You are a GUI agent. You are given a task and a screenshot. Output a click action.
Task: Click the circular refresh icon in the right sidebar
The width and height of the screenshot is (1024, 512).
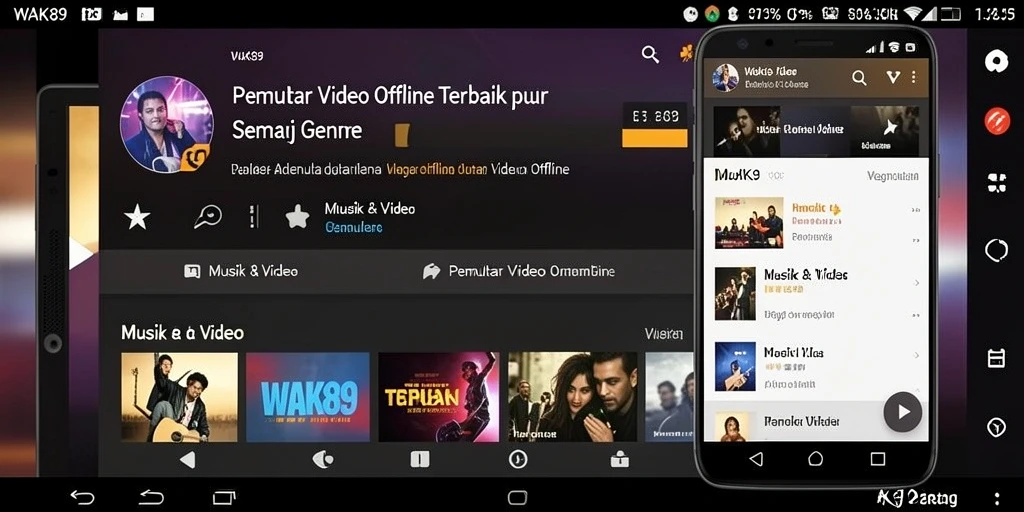tap(997, 250)
